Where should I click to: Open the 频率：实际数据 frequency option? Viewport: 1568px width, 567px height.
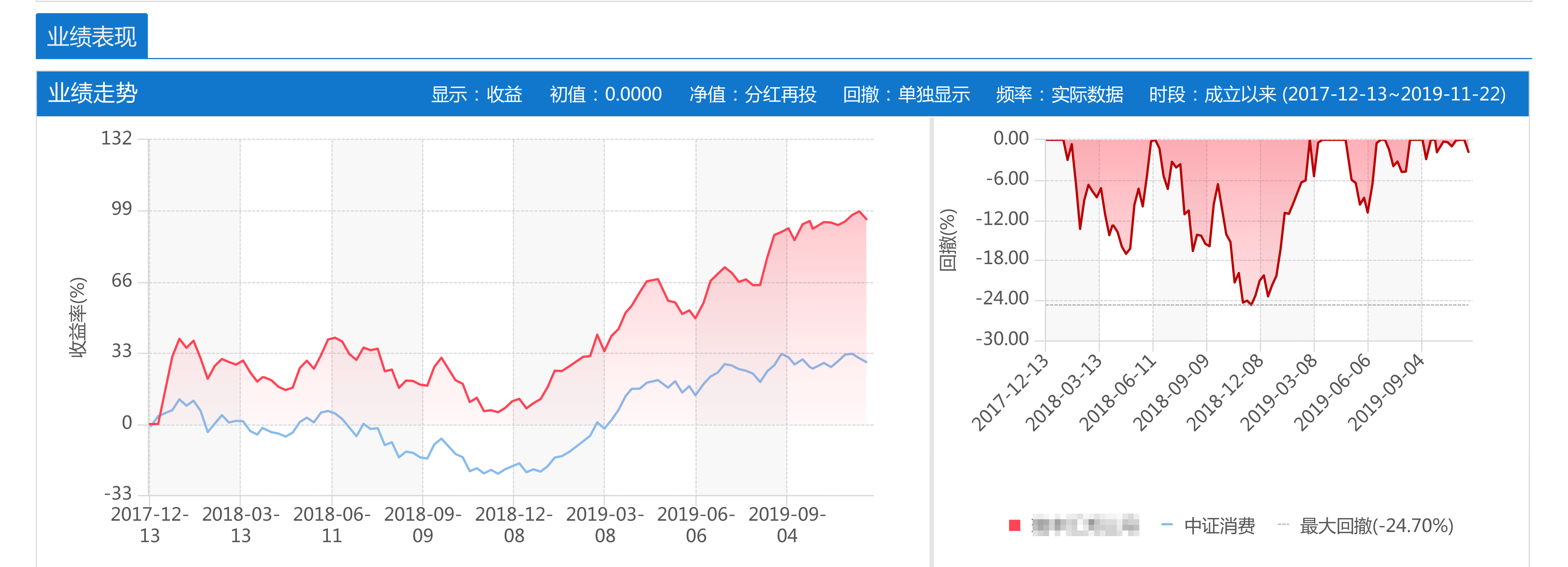[1060, 94]
